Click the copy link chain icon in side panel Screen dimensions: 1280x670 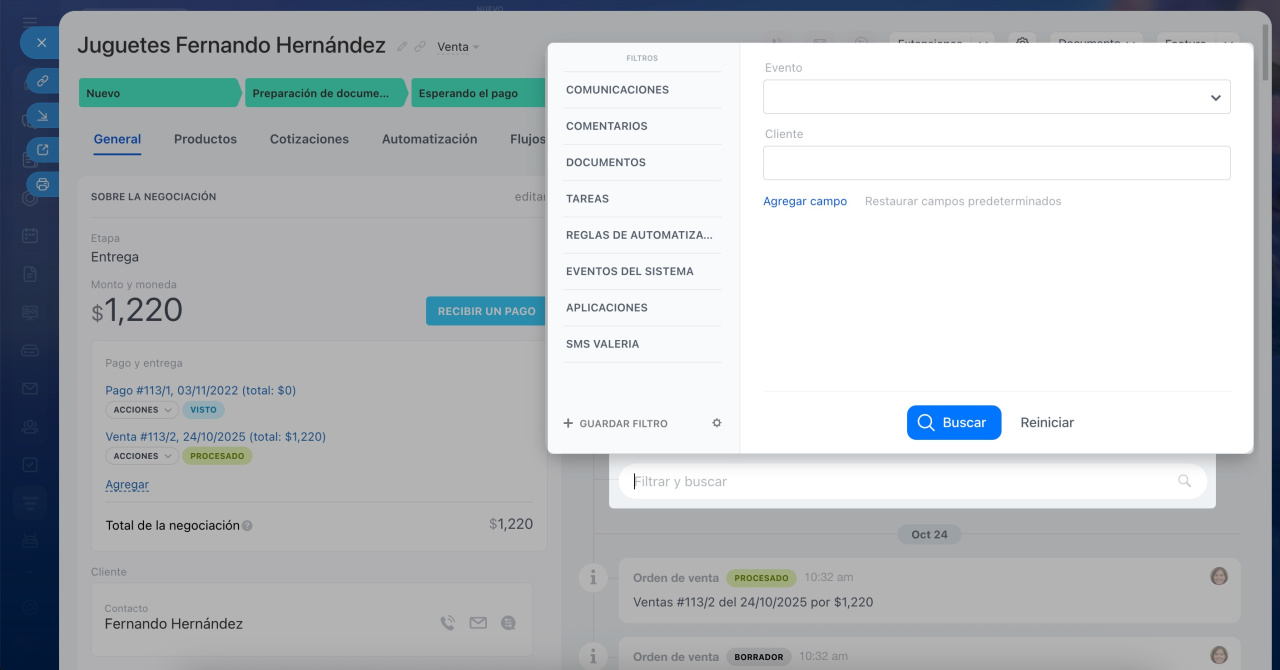[42, 80]
